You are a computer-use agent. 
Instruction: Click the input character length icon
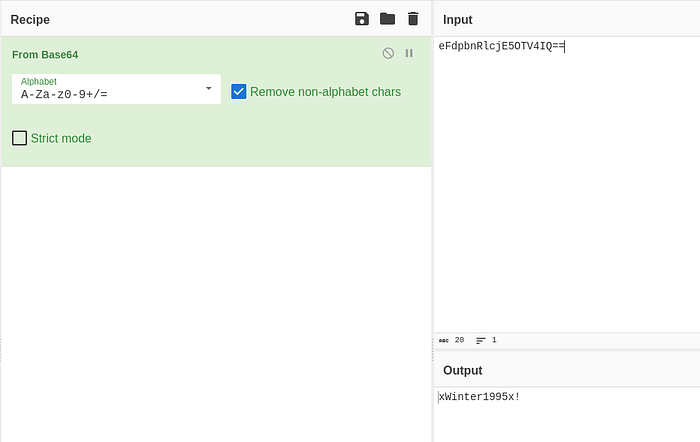point(444,340)
